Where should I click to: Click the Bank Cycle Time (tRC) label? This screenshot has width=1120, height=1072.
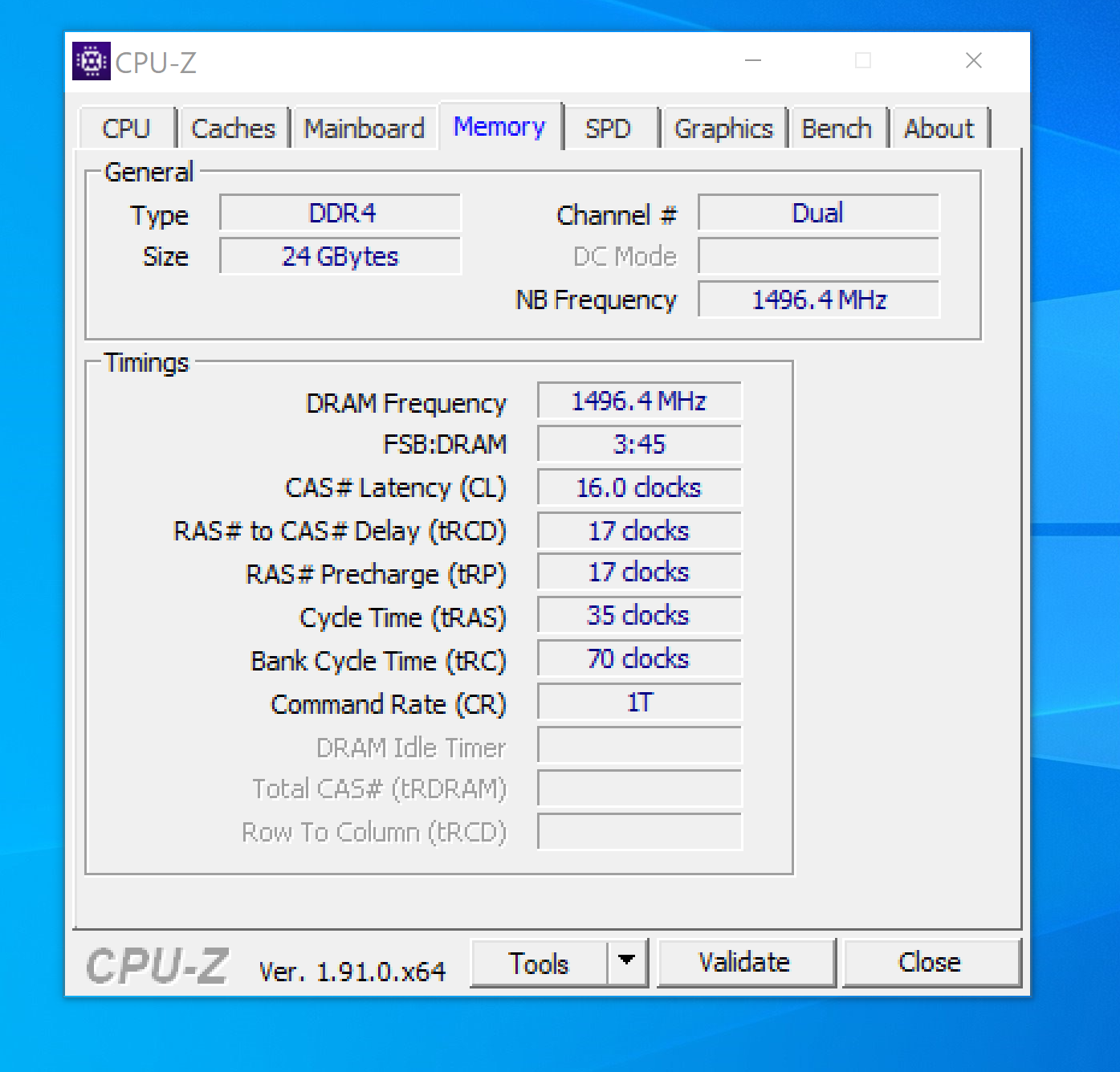378,661
